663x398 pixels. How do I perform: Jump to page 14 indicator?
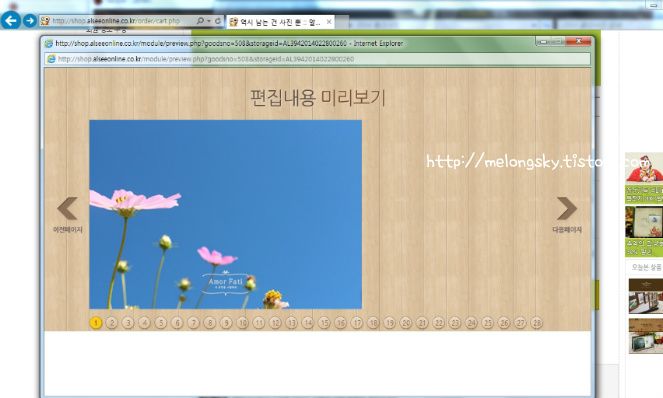pyautogui.click(x=308, y=323)
